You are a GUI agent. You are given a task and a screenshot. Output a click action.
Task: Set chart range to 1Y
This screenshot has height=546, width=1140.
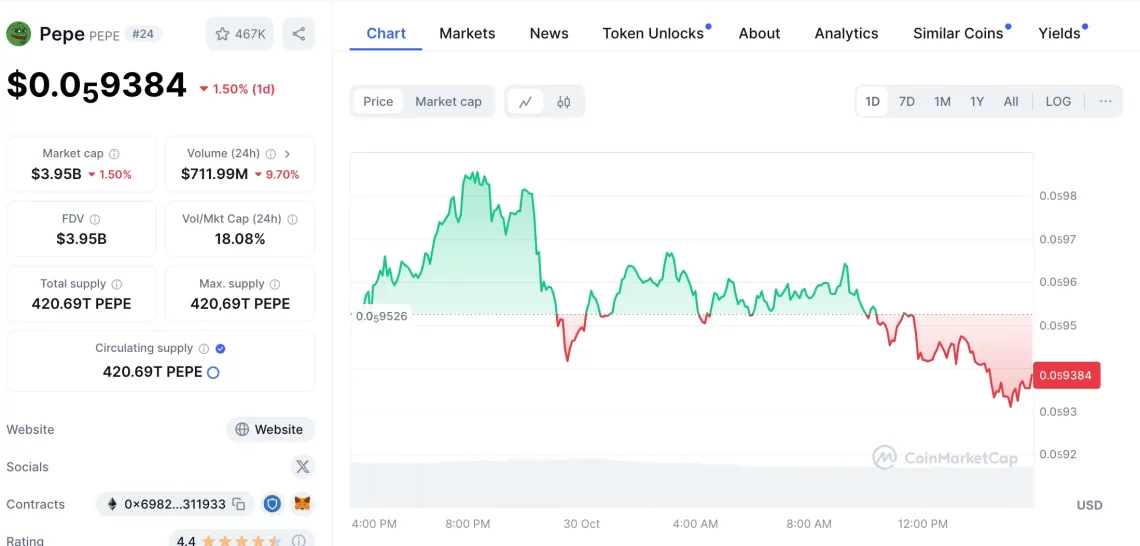point(976,102)
